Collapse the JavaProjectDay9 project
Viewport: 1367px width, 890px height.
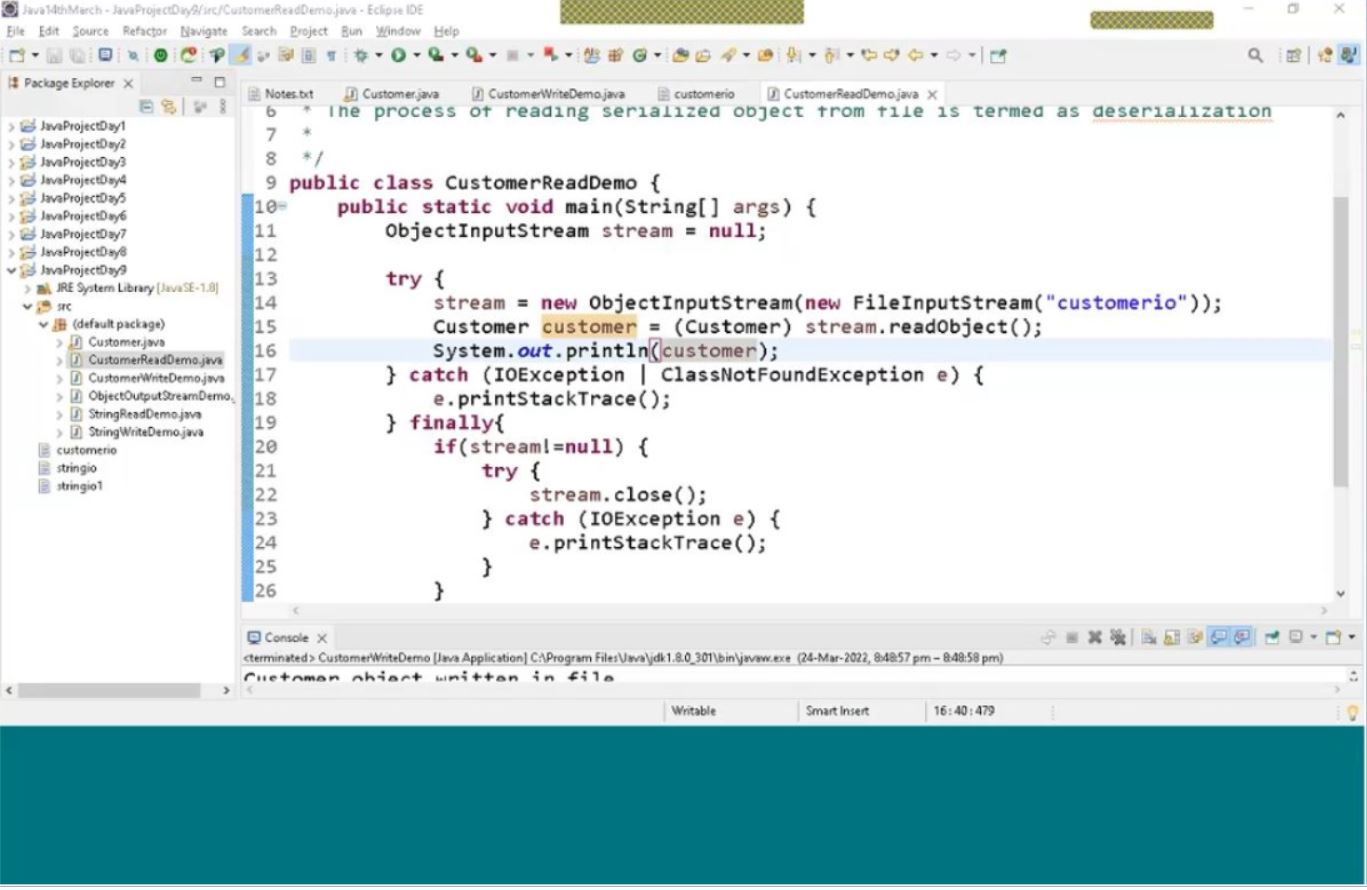pos(11,270)
